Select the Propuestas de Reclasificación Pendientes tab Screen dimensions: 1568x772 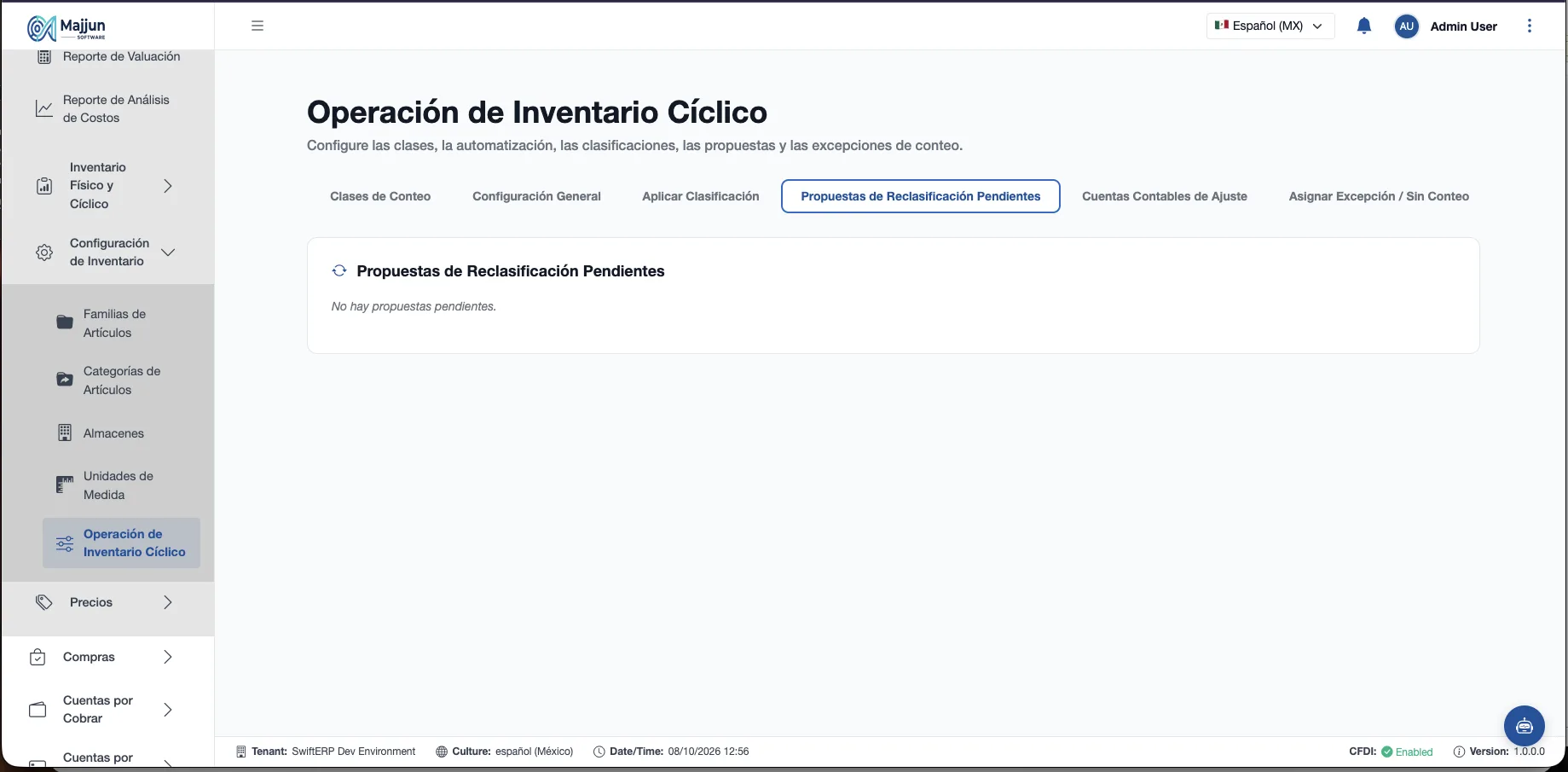click(x=921, y=196)
